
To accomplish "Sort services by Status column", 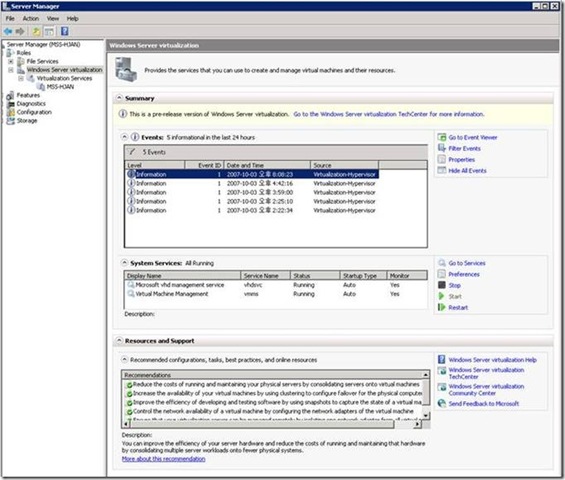I will pyautogui.click(x=315, y=276).
